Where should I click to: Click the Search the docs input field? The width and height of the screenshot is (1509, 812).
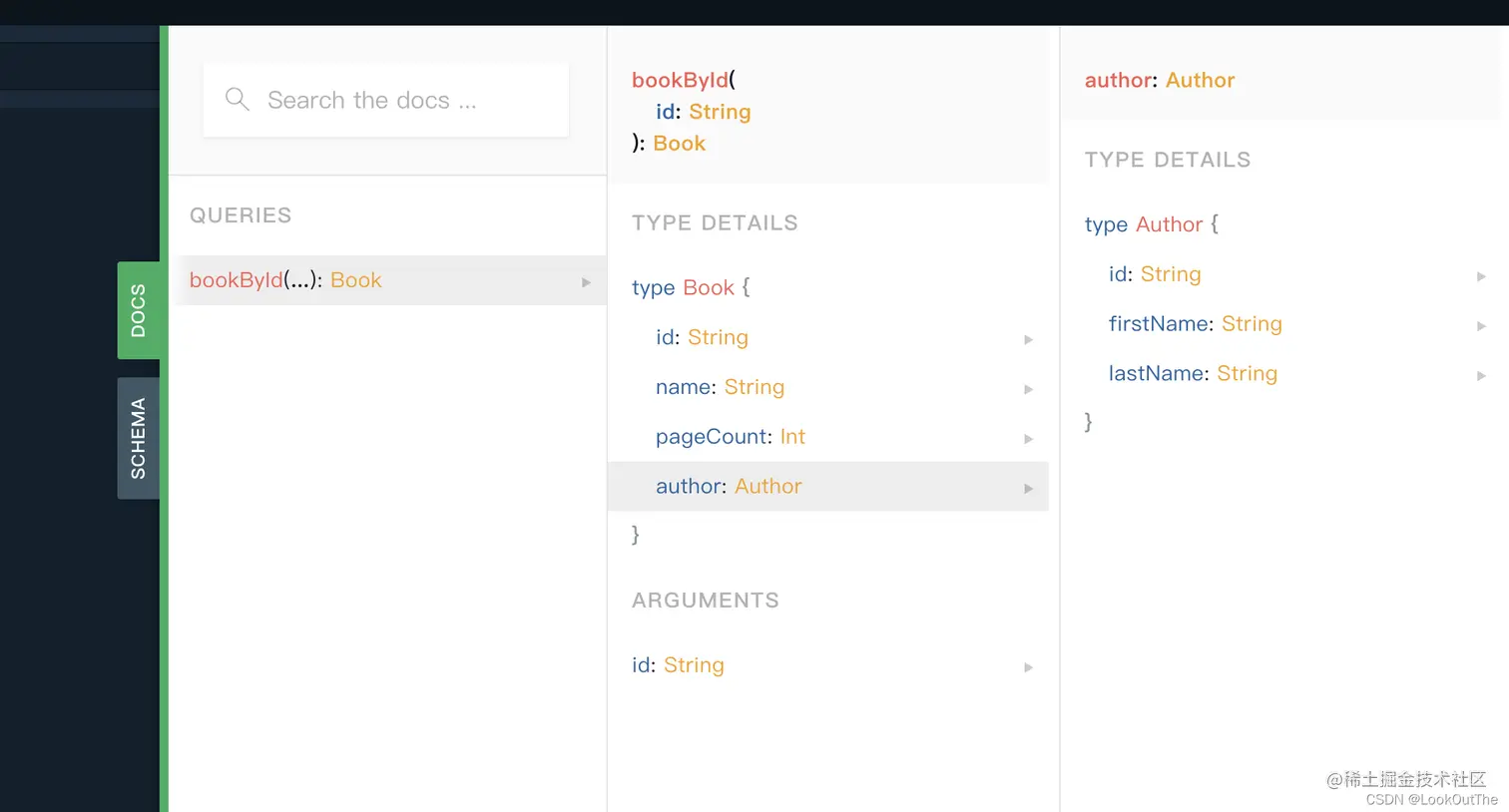pos(399,100)
